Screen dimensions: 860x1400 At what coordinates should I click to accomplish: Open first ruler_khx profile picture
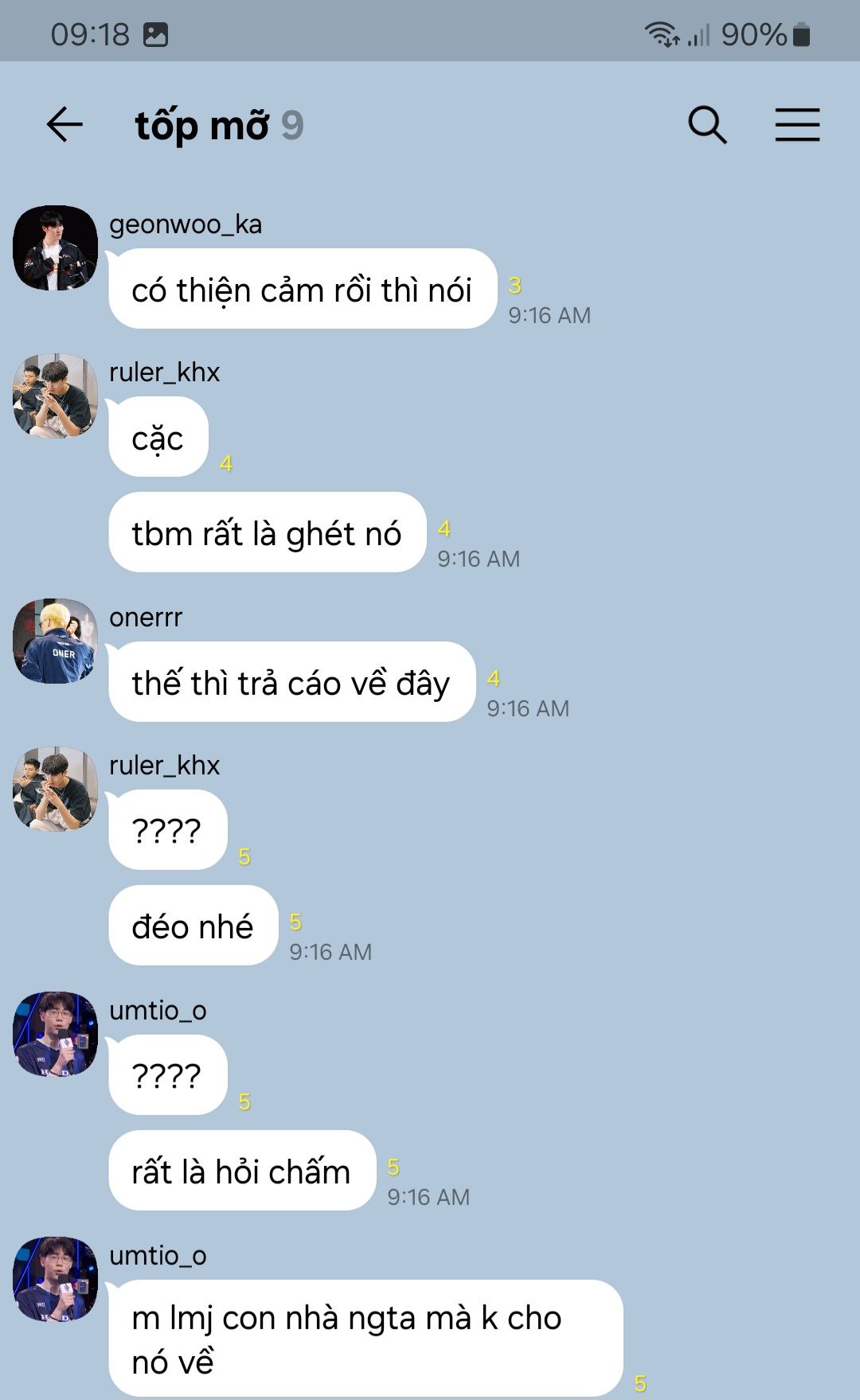(x=55, y=396)
